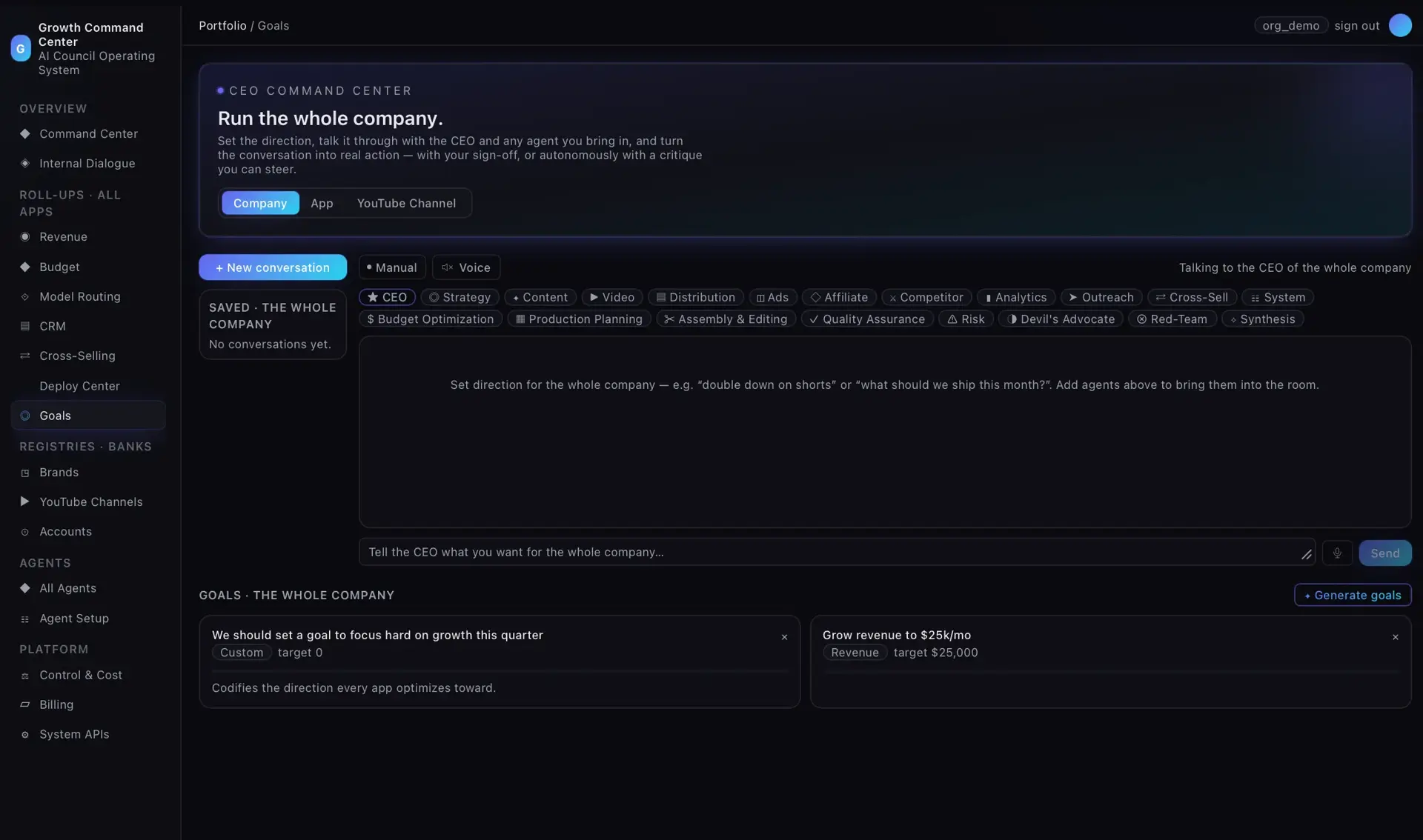Add the Devil's Advocate agent

[x=1061, y=319]
